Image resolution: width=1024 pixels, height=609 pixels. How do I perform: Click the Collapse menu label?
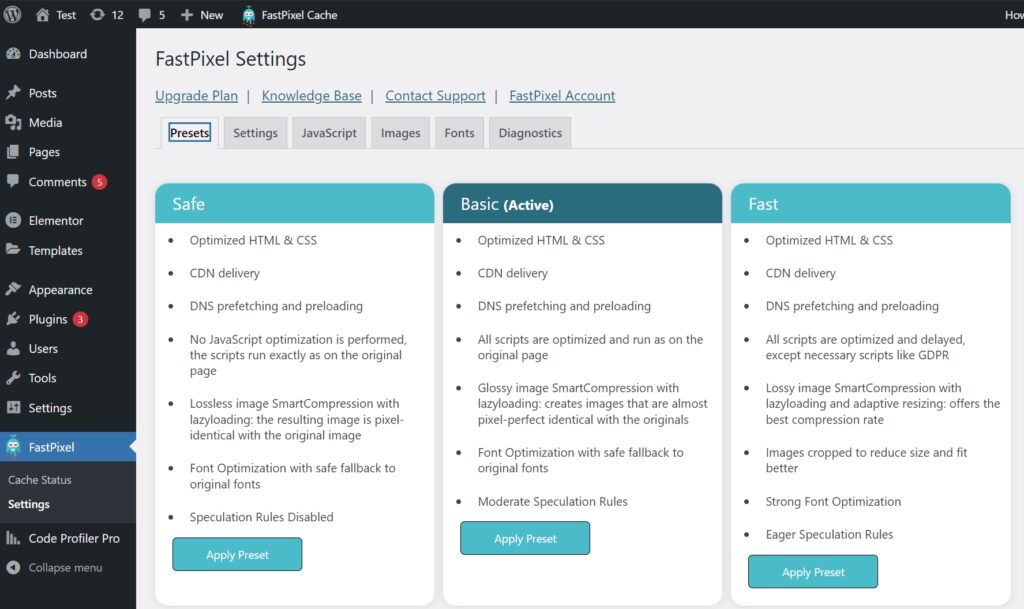65,567
